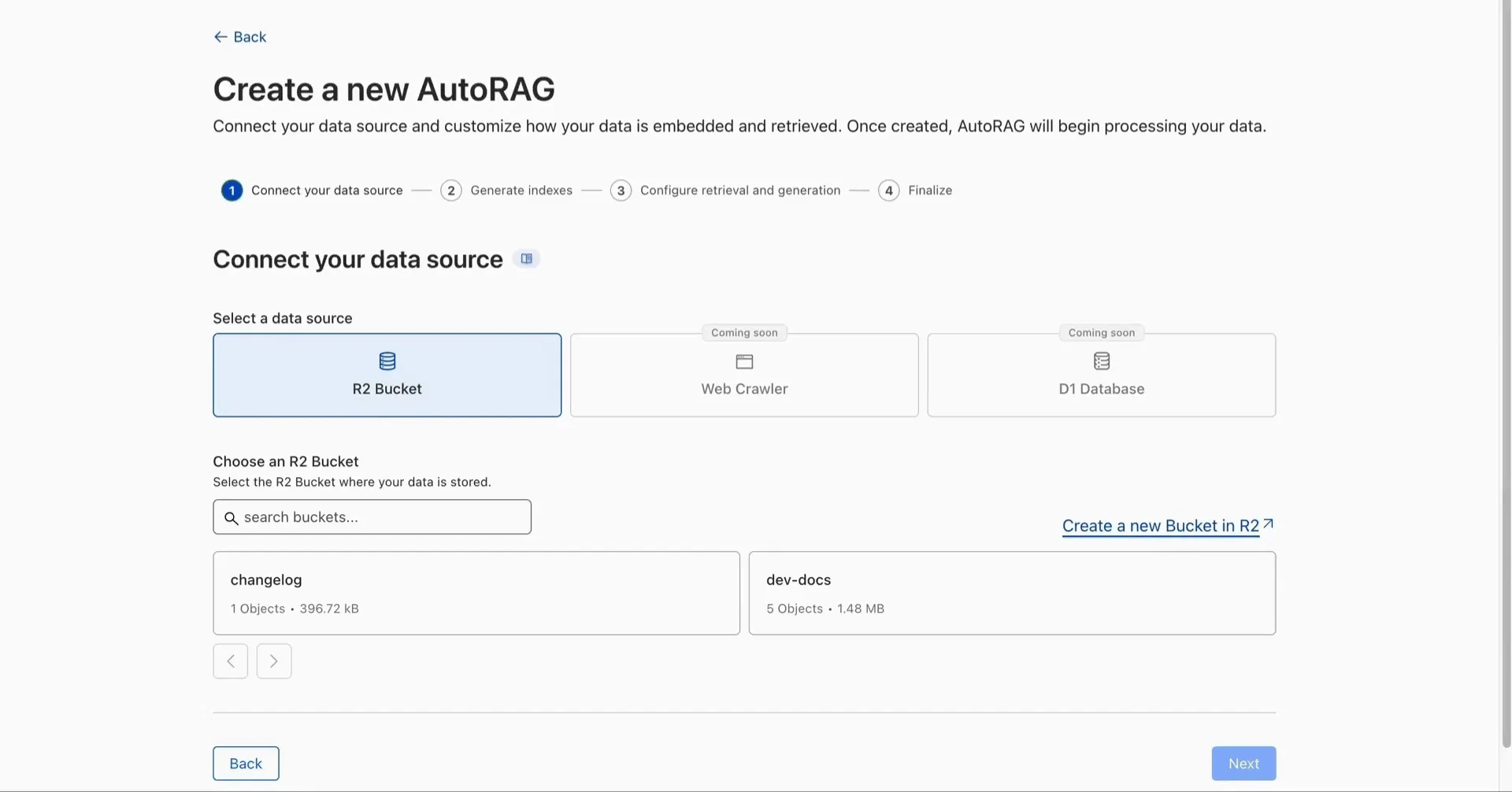The width and height of the screenshot is (1512, 792).
Task: Go to the next page of buckets
Action: click(273, 661)
